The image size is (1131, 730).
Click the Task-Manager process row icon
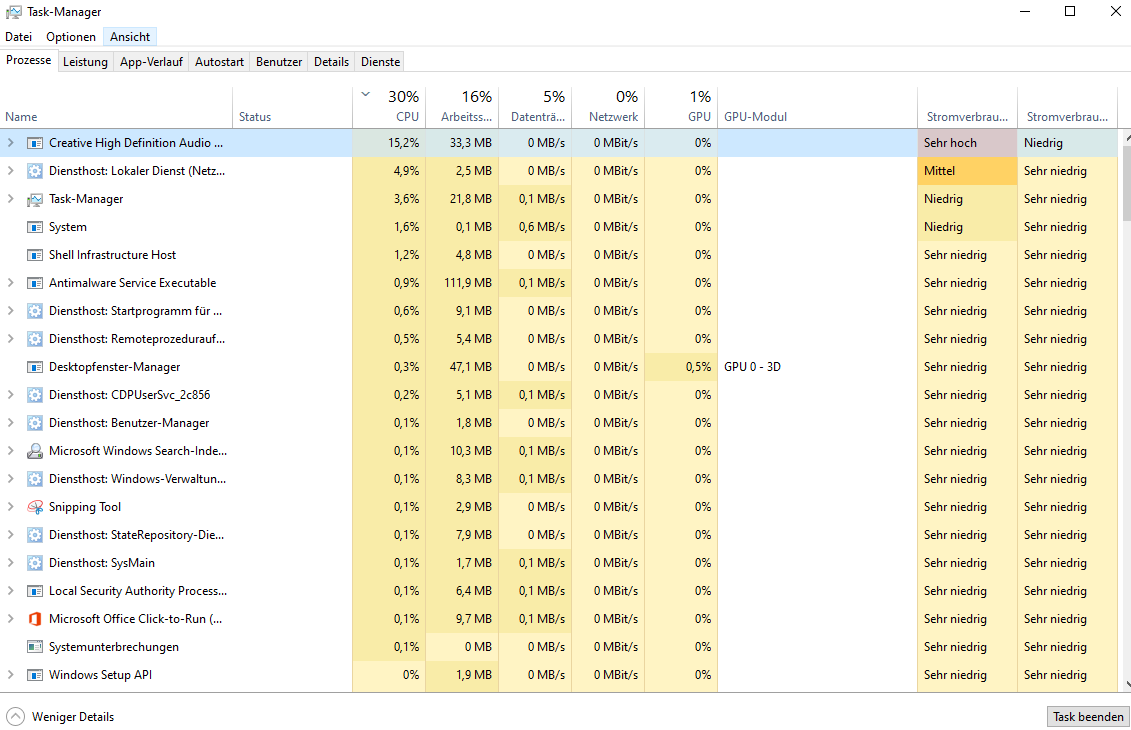pyautogui.click(x=35, y=199)
